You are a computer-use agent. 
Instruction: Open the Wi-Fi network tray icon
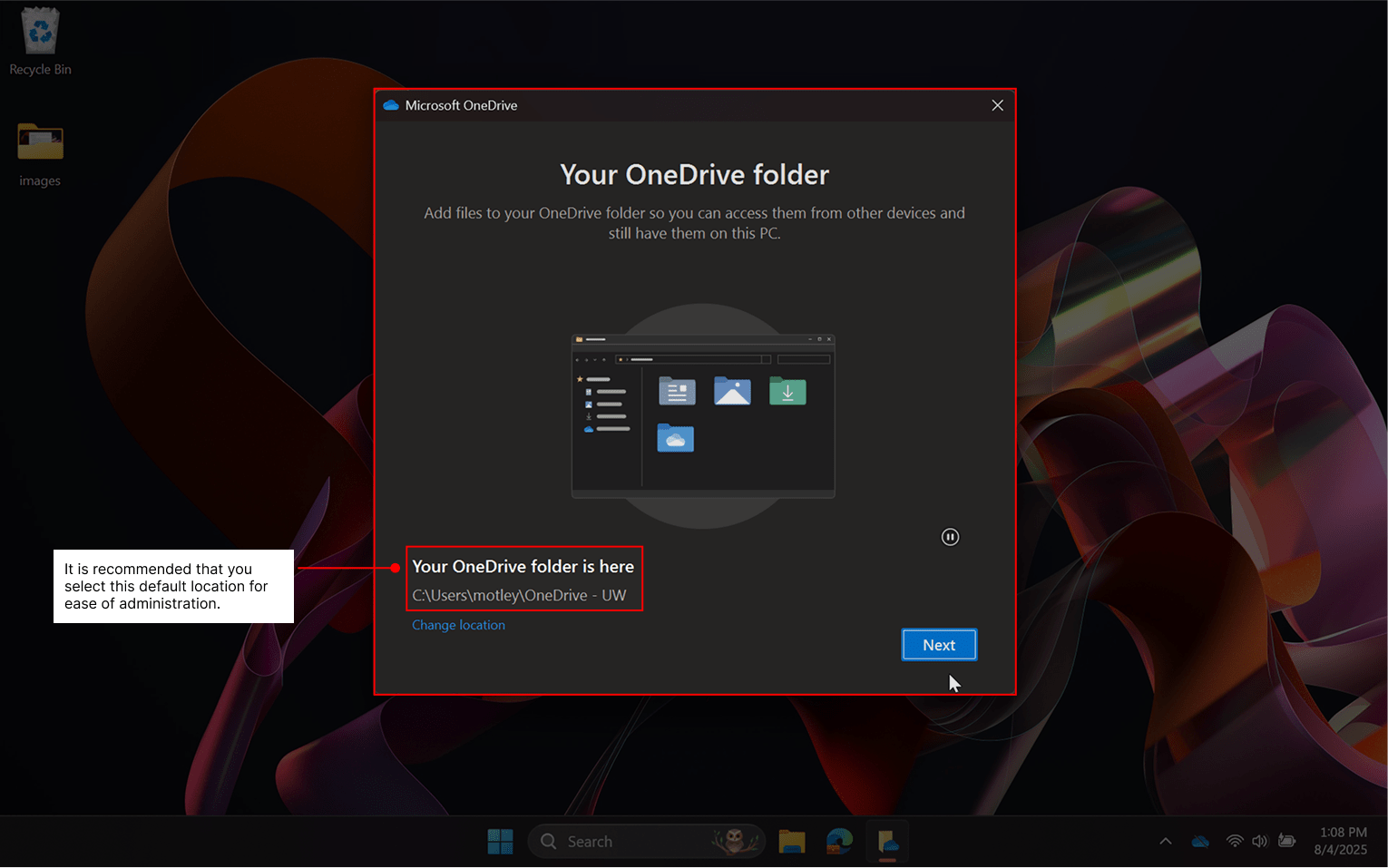pos(1234,842)
